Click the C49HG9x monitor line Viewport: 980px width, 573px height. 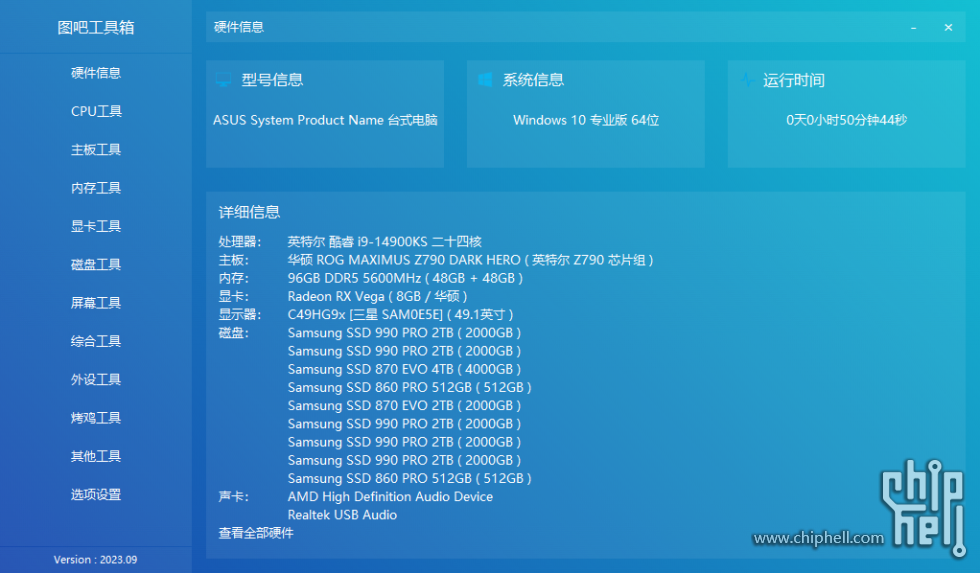point(400,314)
